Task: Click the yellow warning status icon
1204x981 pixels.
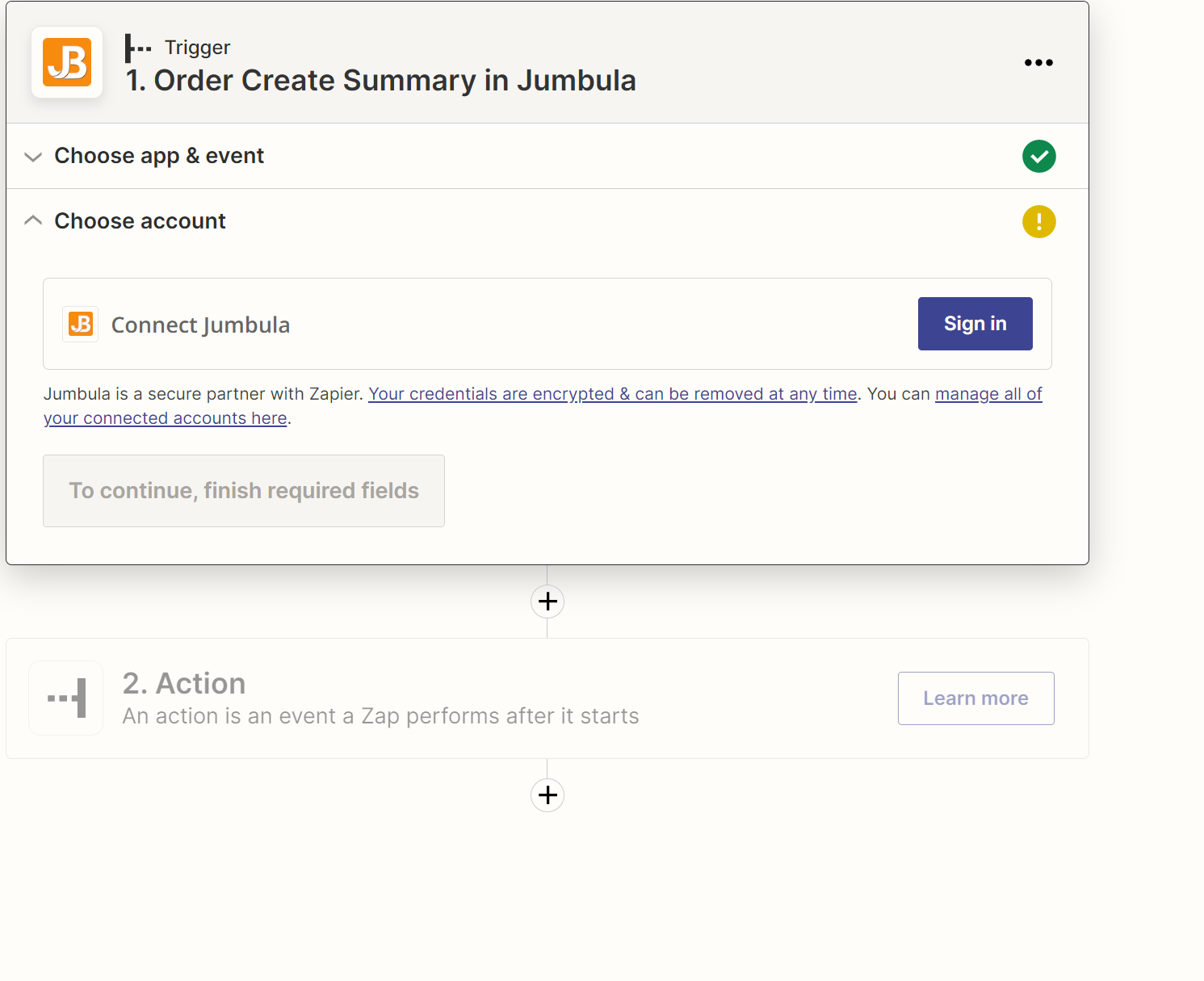Action: 1039,221
